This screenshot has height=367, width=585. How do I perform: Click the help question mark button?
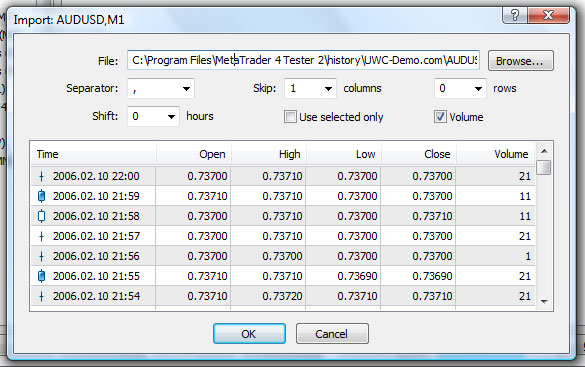tap(515, 15)
